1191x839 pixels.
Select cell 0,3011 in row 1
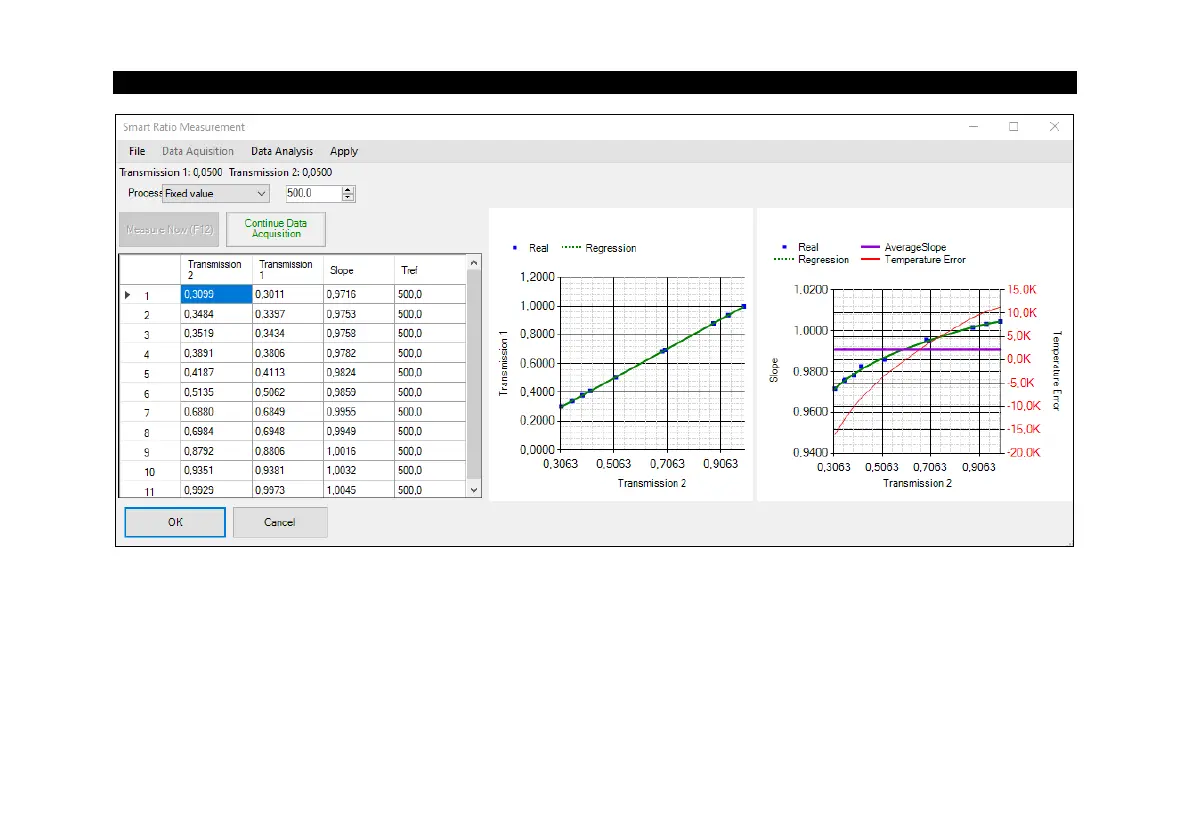point(287,295)
